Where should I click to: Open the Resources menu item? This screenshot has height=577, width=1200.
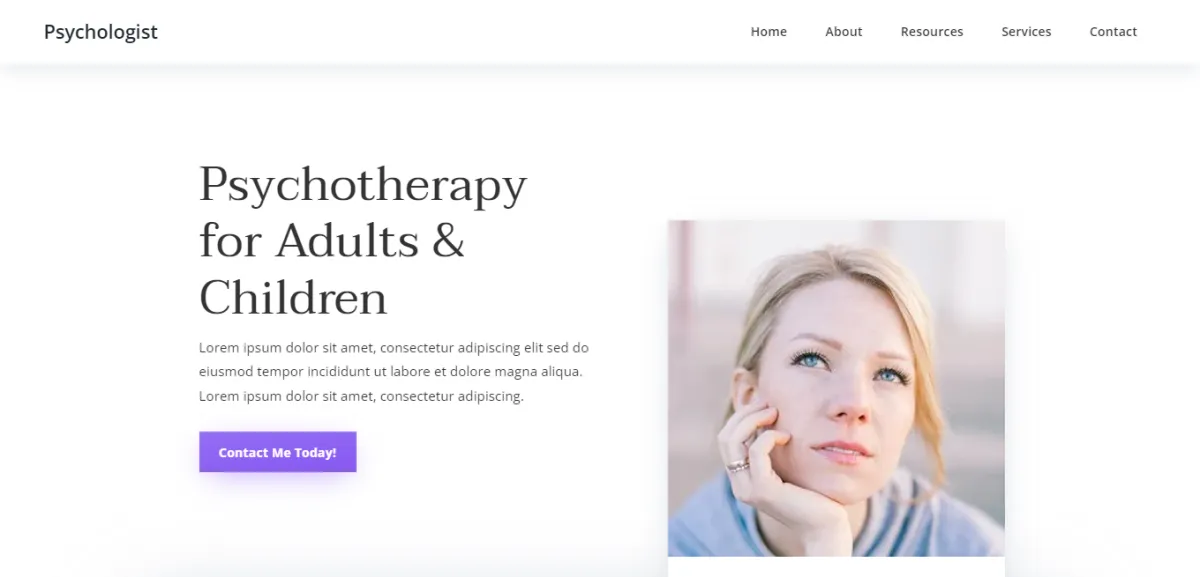(x=931, y=31)
